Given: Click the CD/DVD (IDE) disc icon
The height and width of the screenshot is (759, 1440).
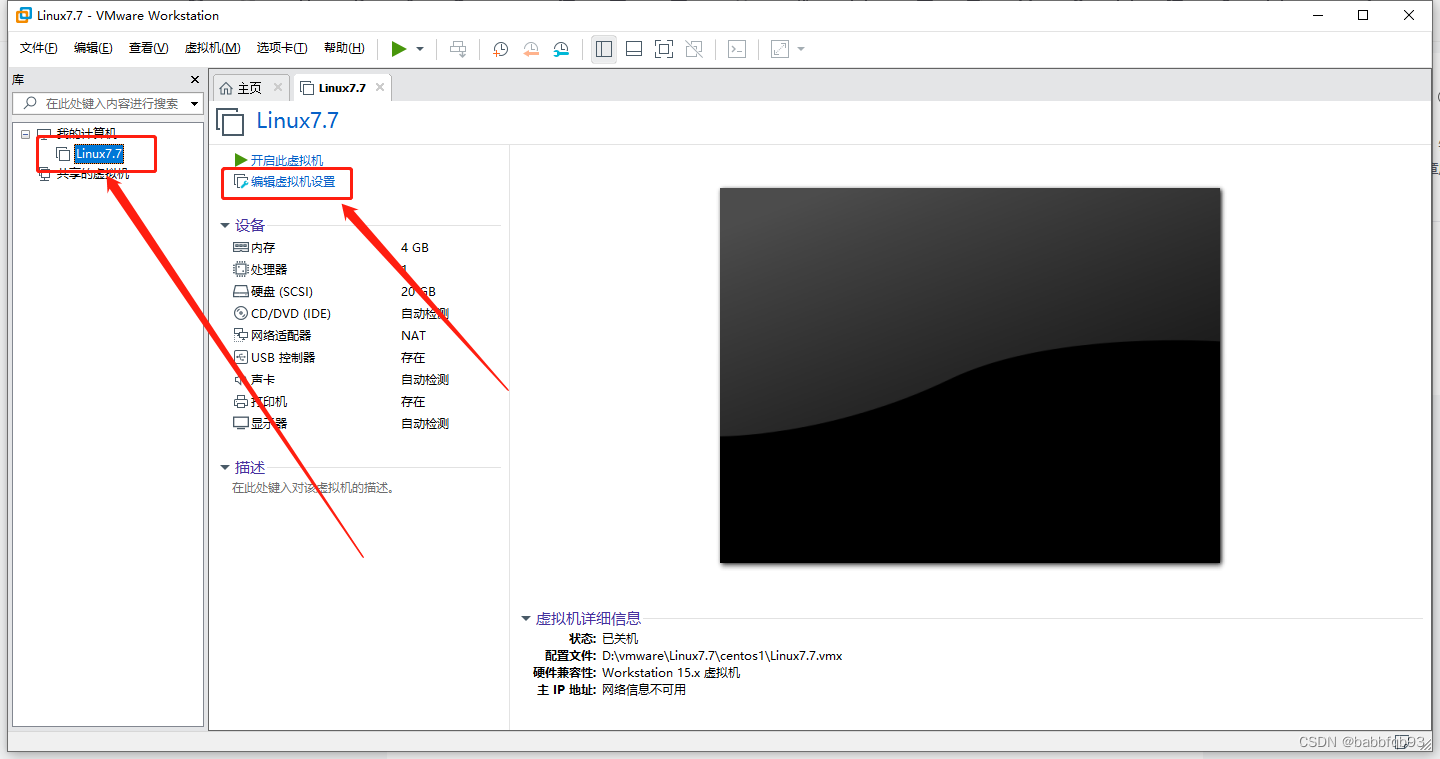Looking at the screenshot, I should [240, 313].
